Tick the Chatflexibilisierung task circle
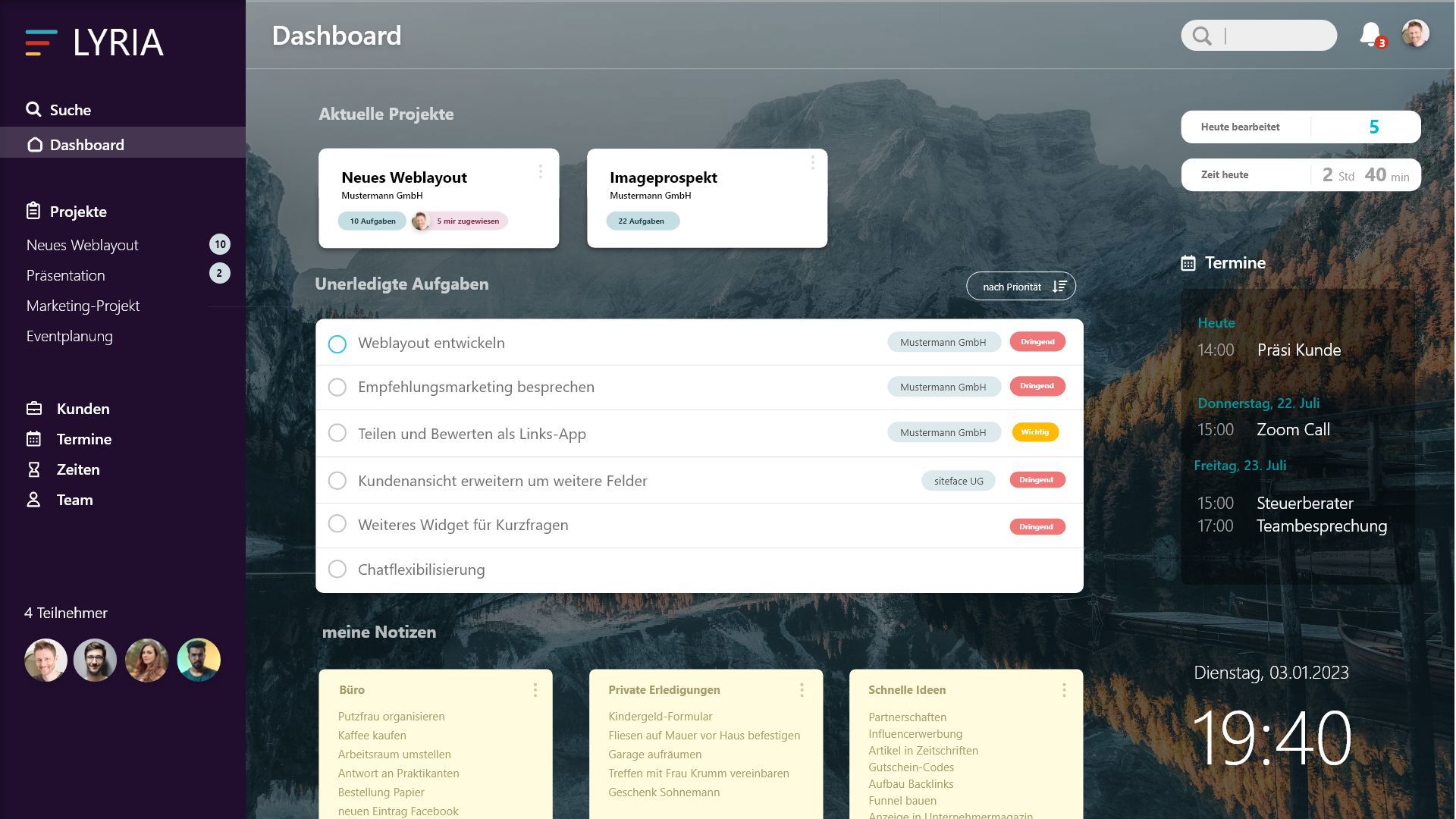 [337, 570]
